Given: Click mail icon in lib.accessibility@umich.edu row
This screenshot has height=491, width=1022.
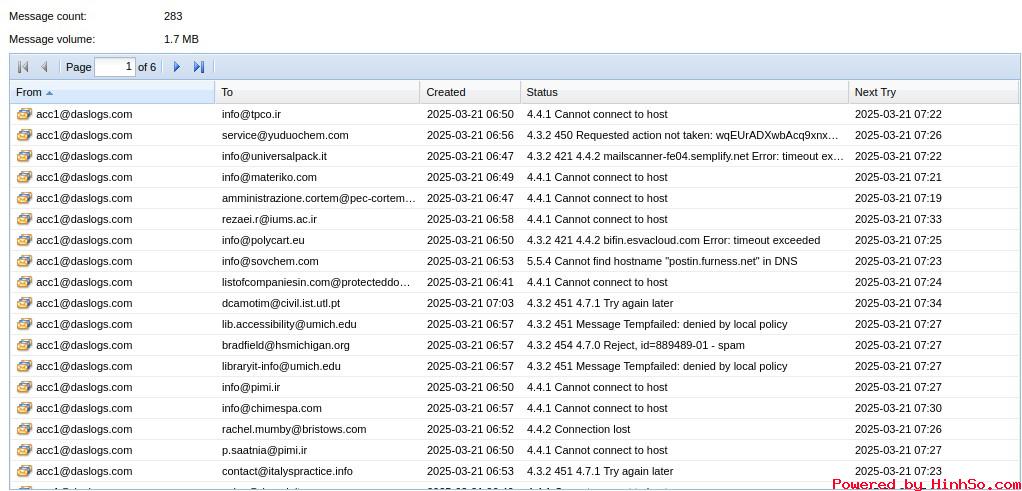Looking at the screenshot, I should [24, 324].
